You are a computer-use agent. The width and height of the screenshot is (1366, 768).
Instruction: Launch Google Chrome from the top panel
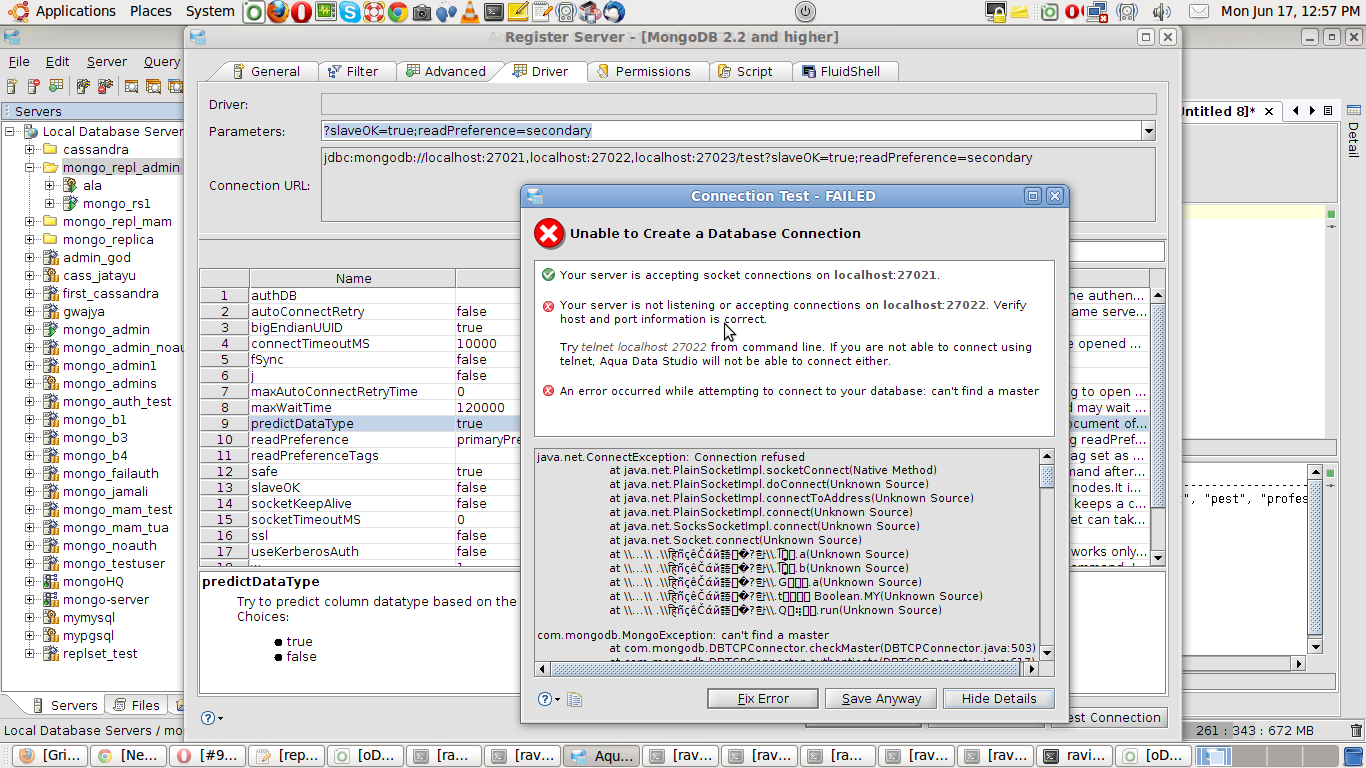(x=397, y=12)
